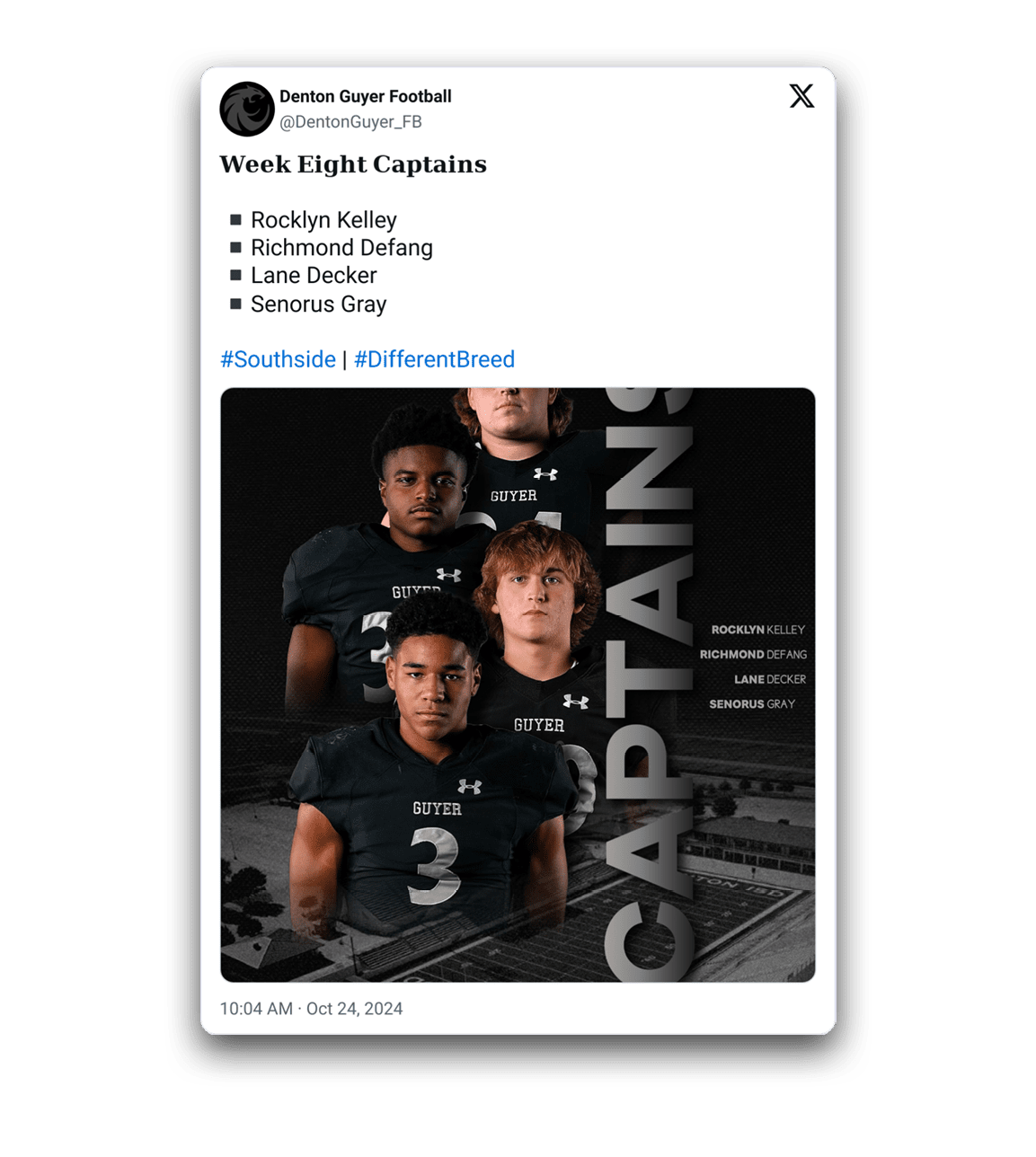Open the Denton Guyer Football display name

(366, 96)
